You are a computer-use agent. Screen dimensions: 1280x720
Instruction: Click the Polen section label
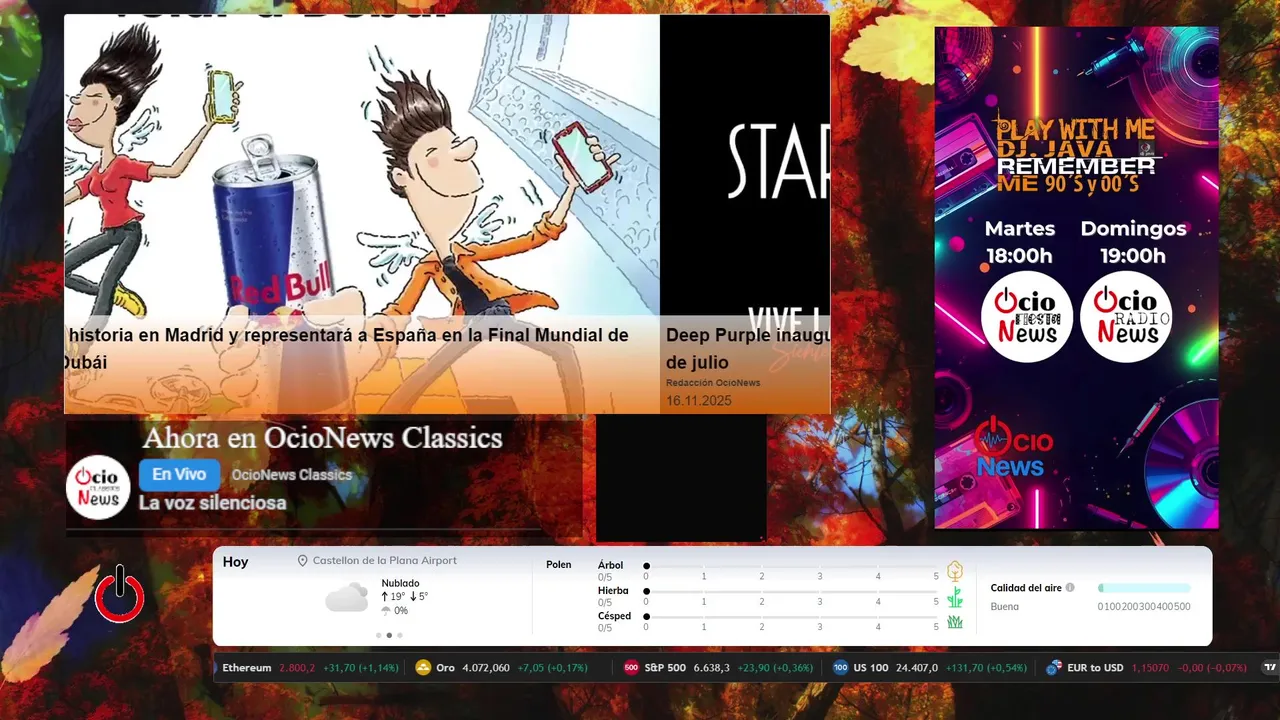pos(558,565)
